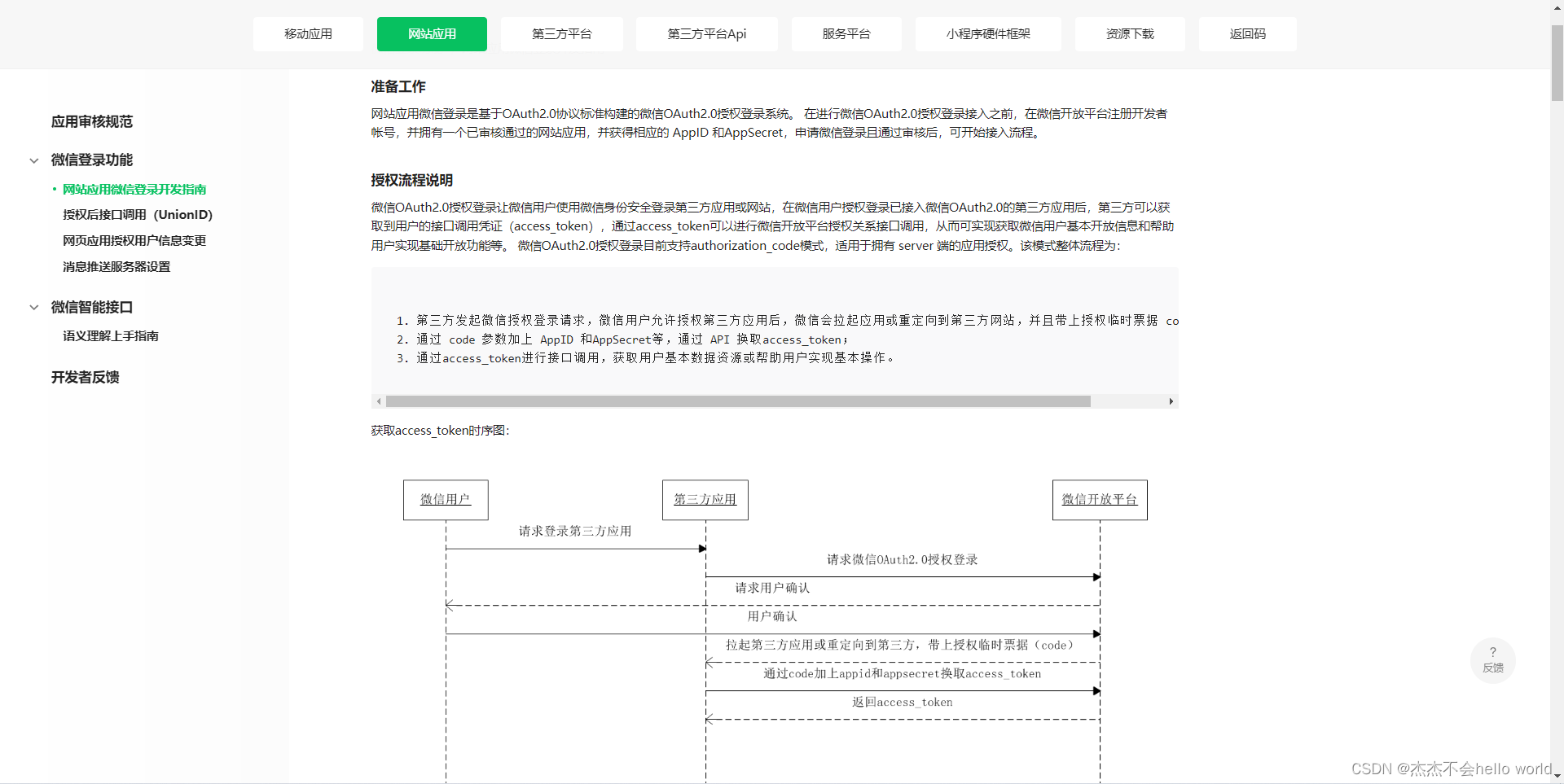Click the 请求微信OAuth2.0授权登录 diagram label
This screenshot has height=784, width=1564.
pos(903,559)
